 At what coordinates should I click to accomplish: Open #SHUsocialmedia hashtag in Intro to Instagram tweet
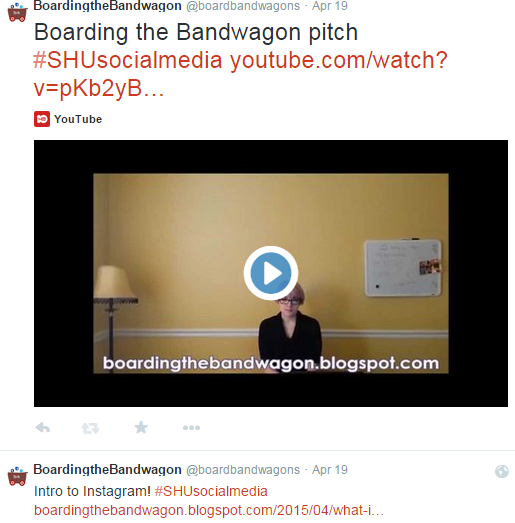click(211, 491)
